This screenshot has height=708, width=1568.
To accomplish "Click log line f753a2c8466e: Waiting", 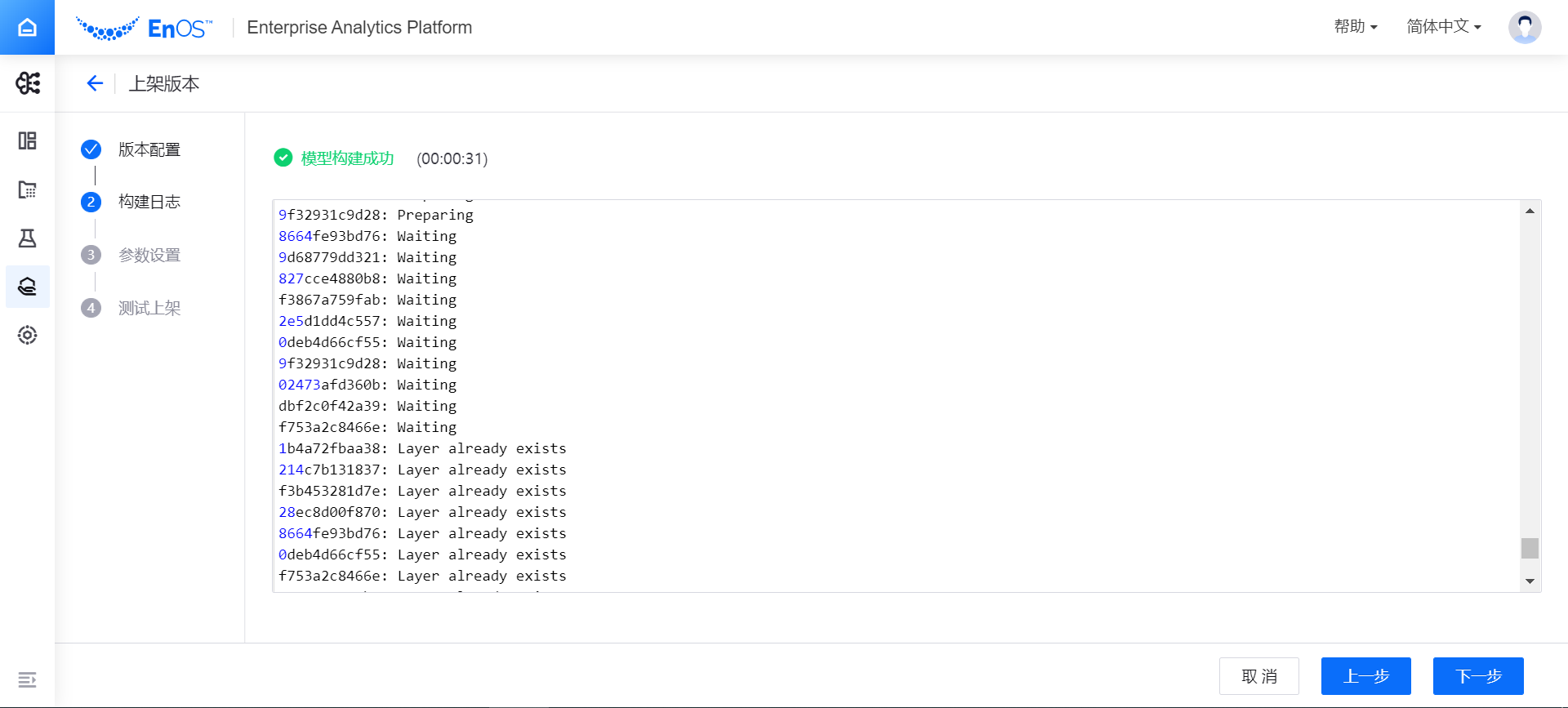I will [367, 427].
